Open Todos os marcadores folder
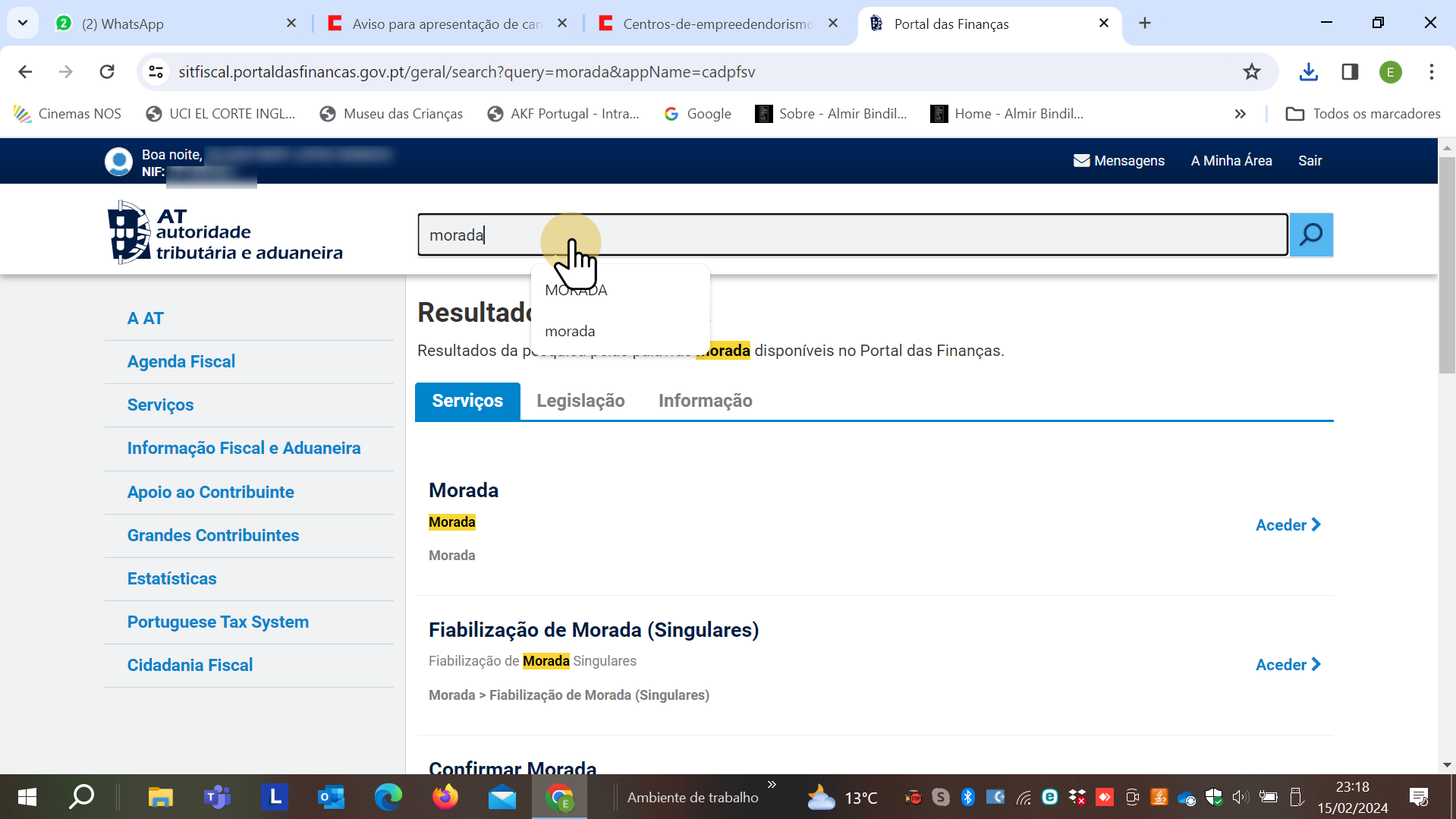Screen dimensions: 1456x819 [1363, 114]
